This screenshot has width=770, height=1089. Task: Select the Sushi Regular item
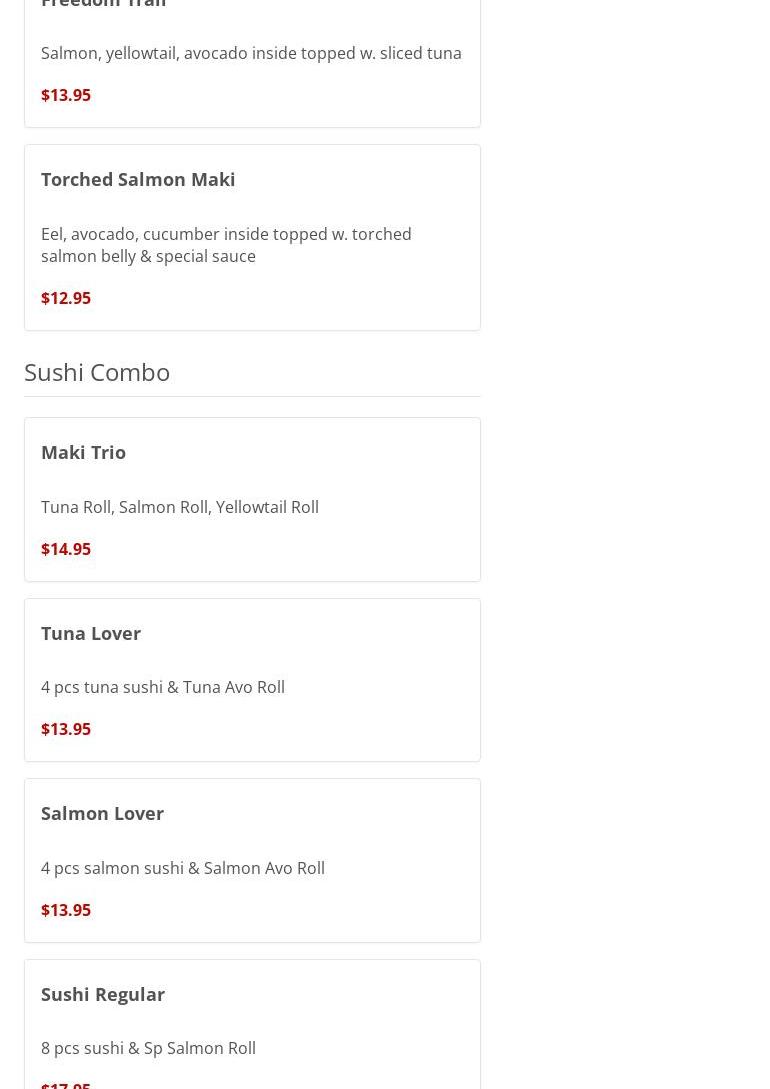[x=103, y=994]
